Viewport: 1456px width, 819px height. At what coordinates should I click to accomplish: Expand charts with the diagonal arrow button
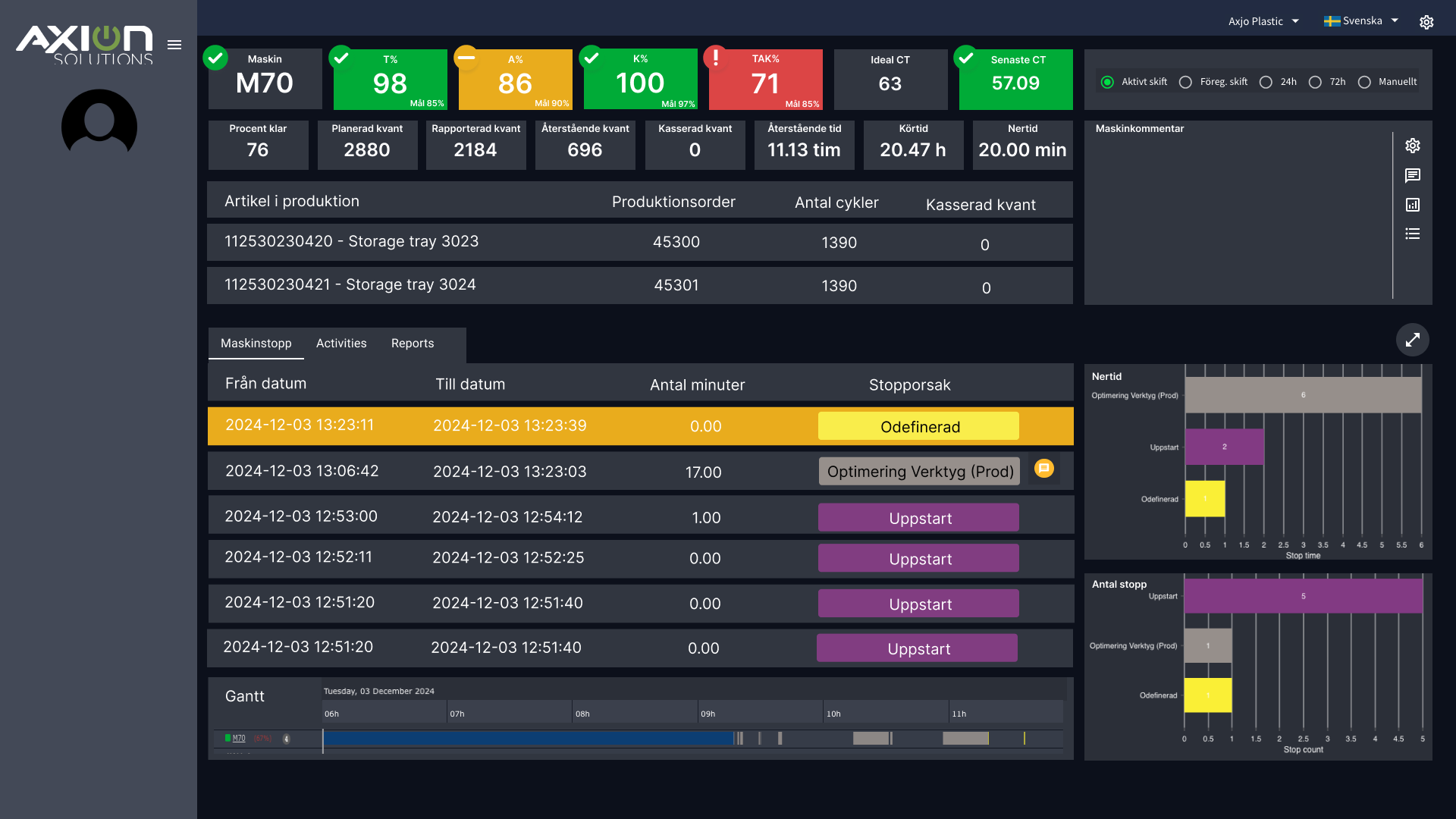[x=1413, y=340]
